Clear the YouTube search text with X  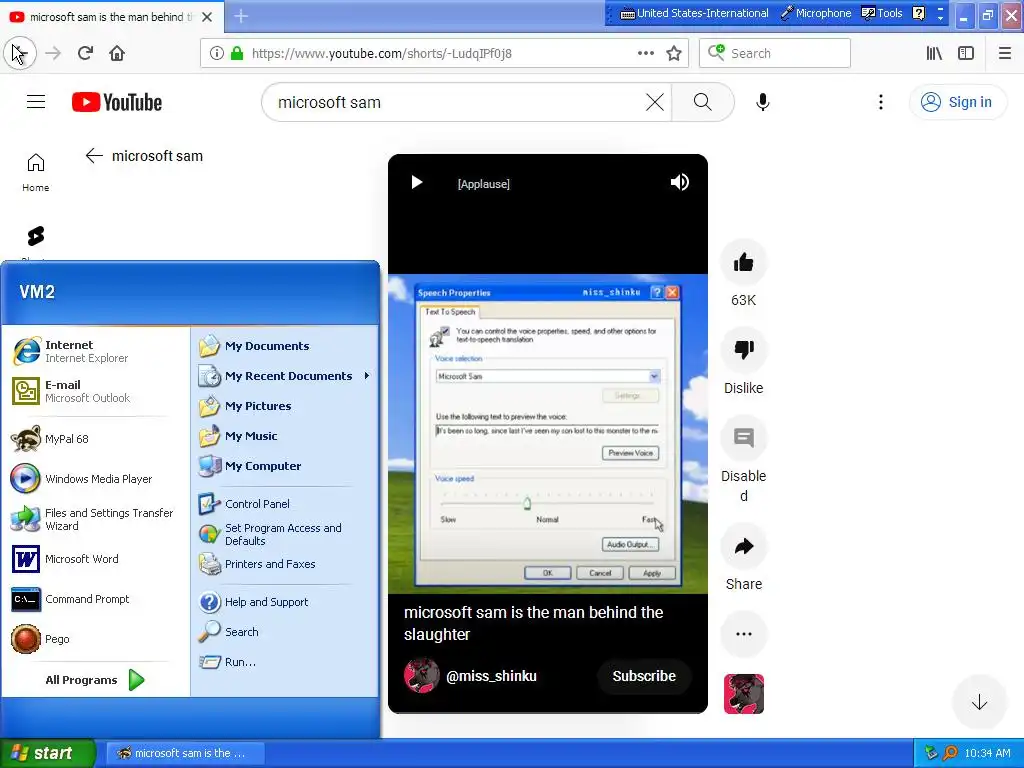654,102
